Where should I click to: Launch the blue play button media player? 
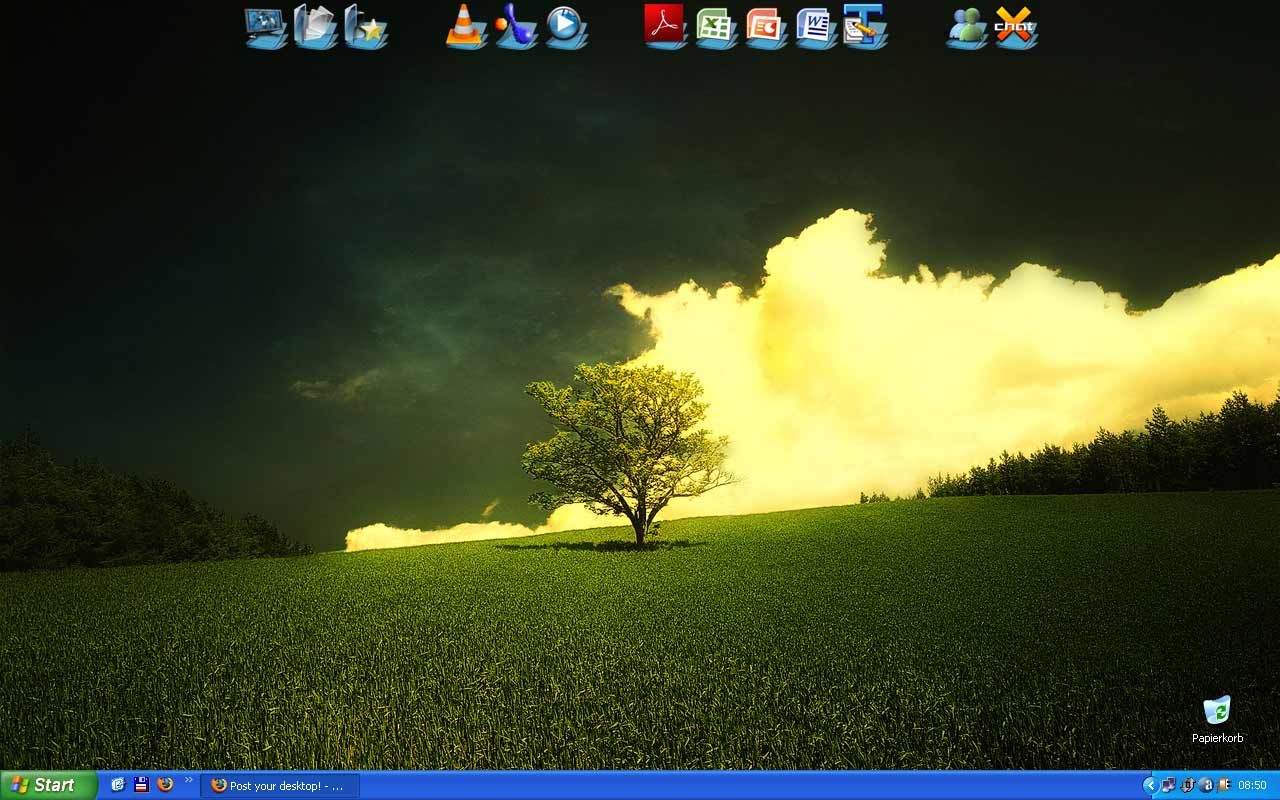(x=566, y=27)
